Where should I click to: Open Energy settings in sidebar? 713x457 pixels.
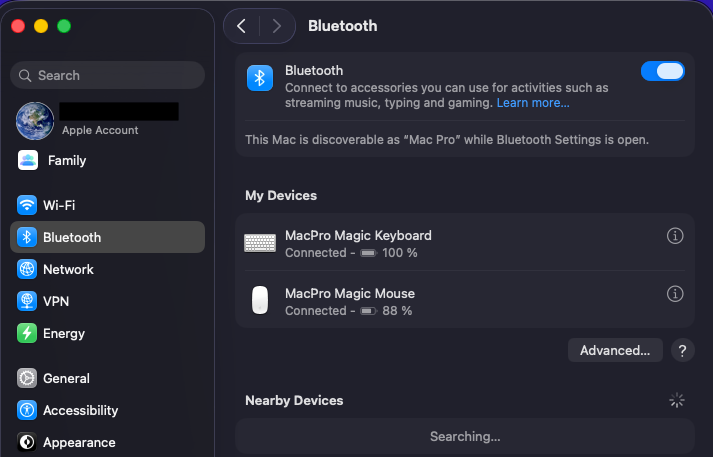[107, 333]
